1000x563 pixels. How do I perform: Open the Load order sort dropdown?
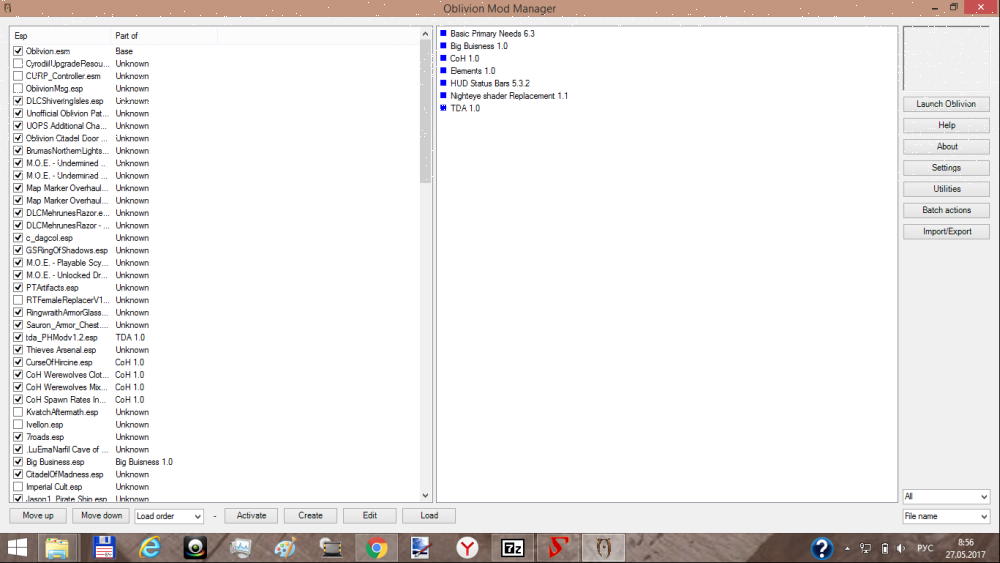pos(169,516)
